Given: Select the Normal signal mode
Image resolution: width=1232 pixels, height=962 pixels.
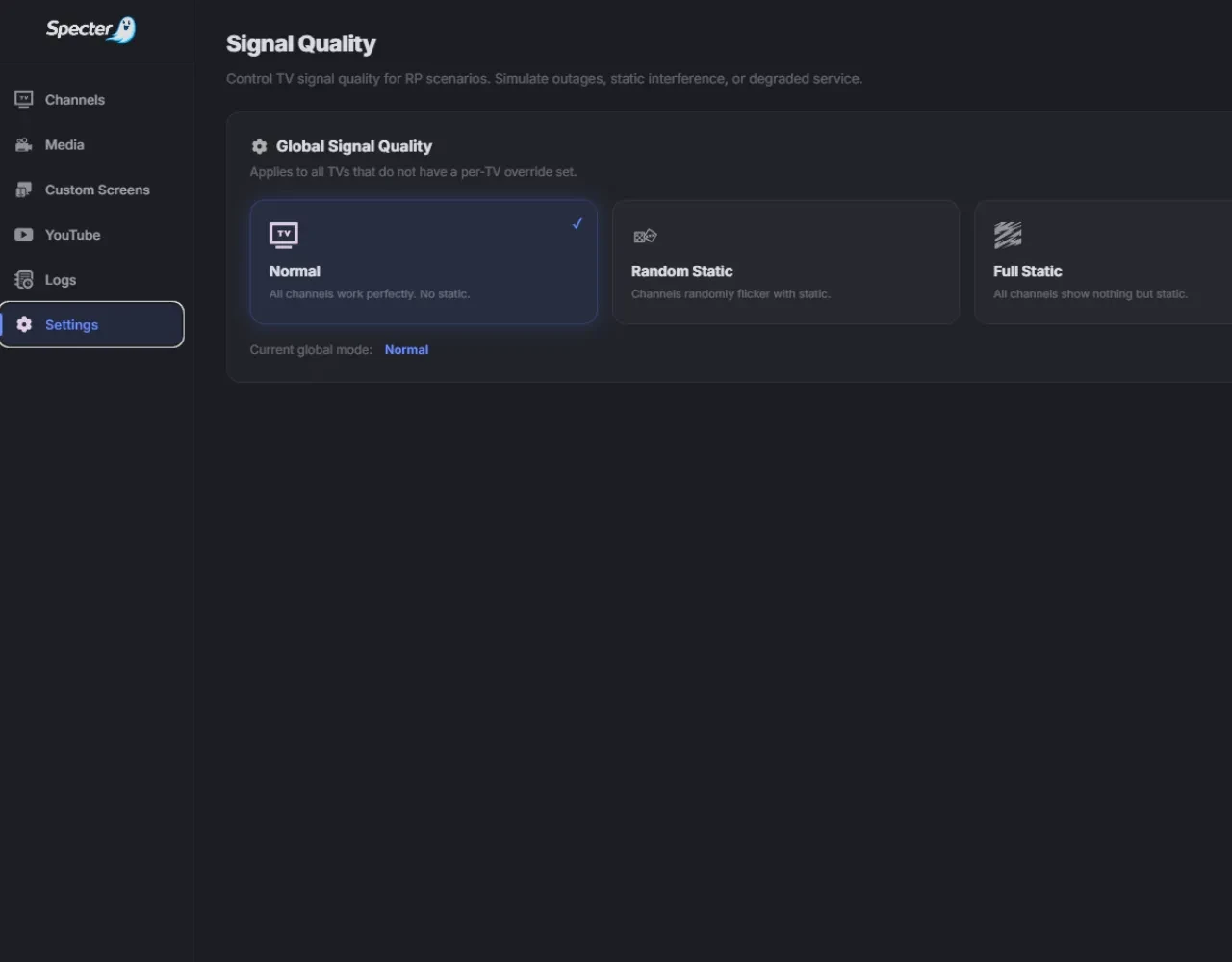Looking at the screenshot, I should click(x=423, y=262).
